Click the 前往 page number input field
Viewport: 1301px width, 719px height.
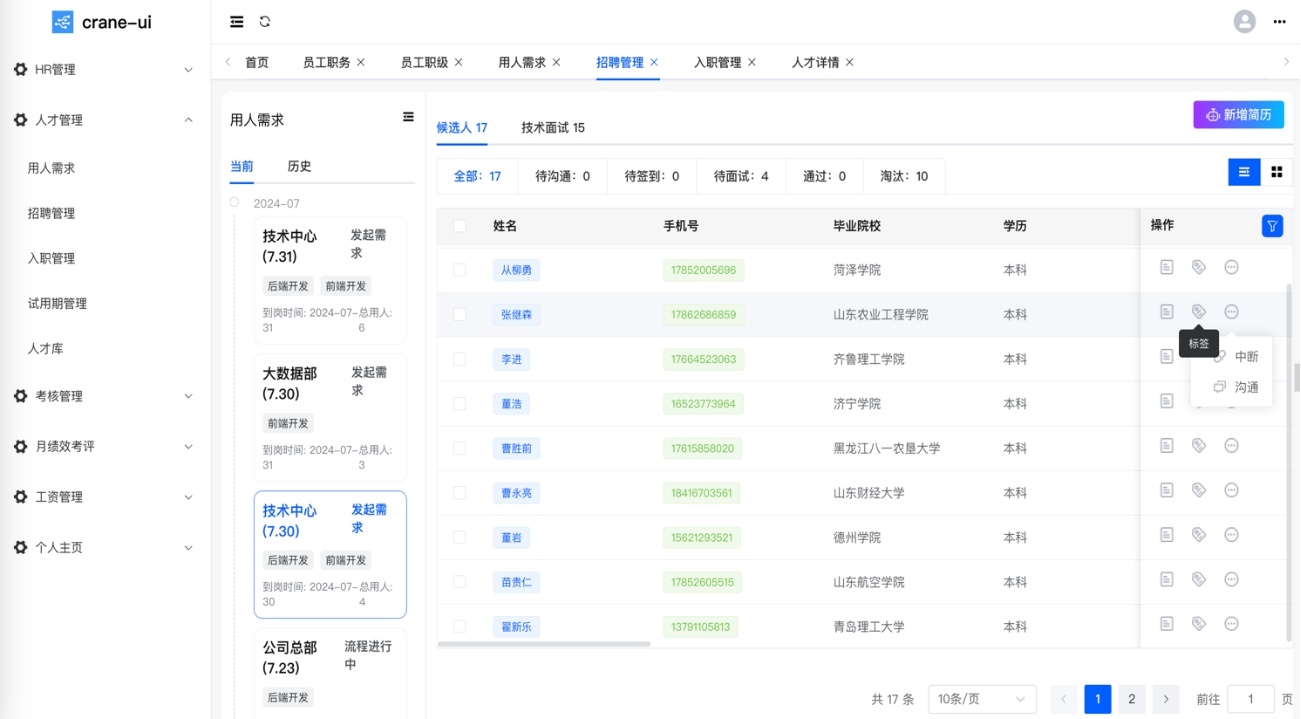[1250, 699]
